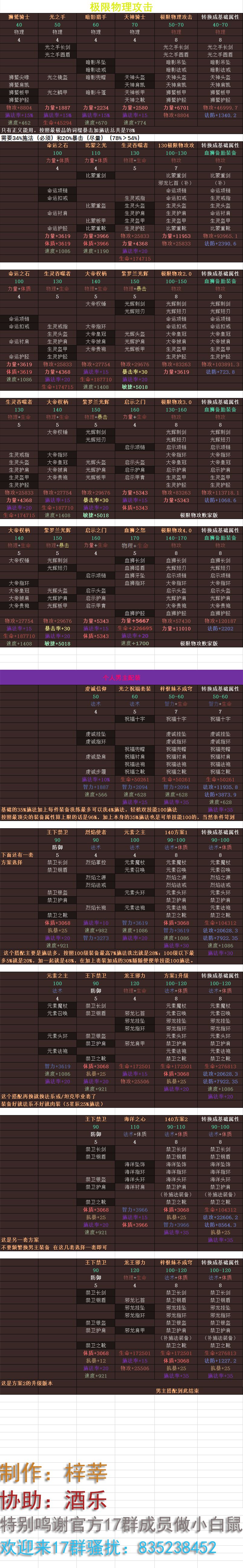This screenshot has height=1568, width=243.
Task: Select the 力量+11010 stat cell
Action: click(x=176, y=629)
